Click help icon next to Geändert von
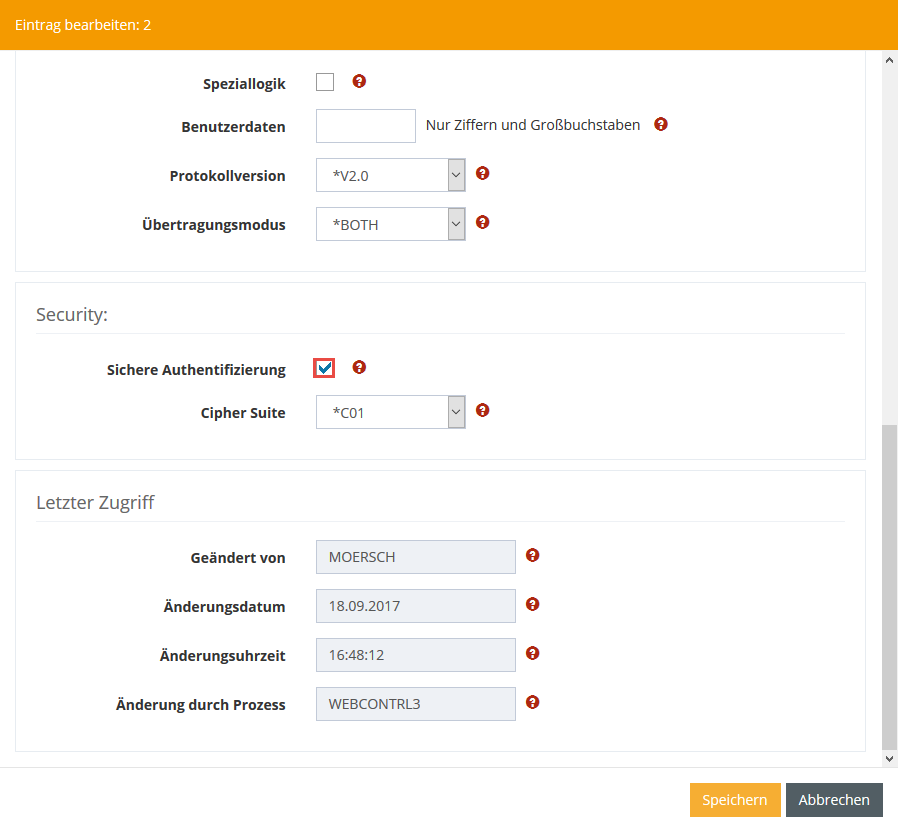 tap(532, 555)
